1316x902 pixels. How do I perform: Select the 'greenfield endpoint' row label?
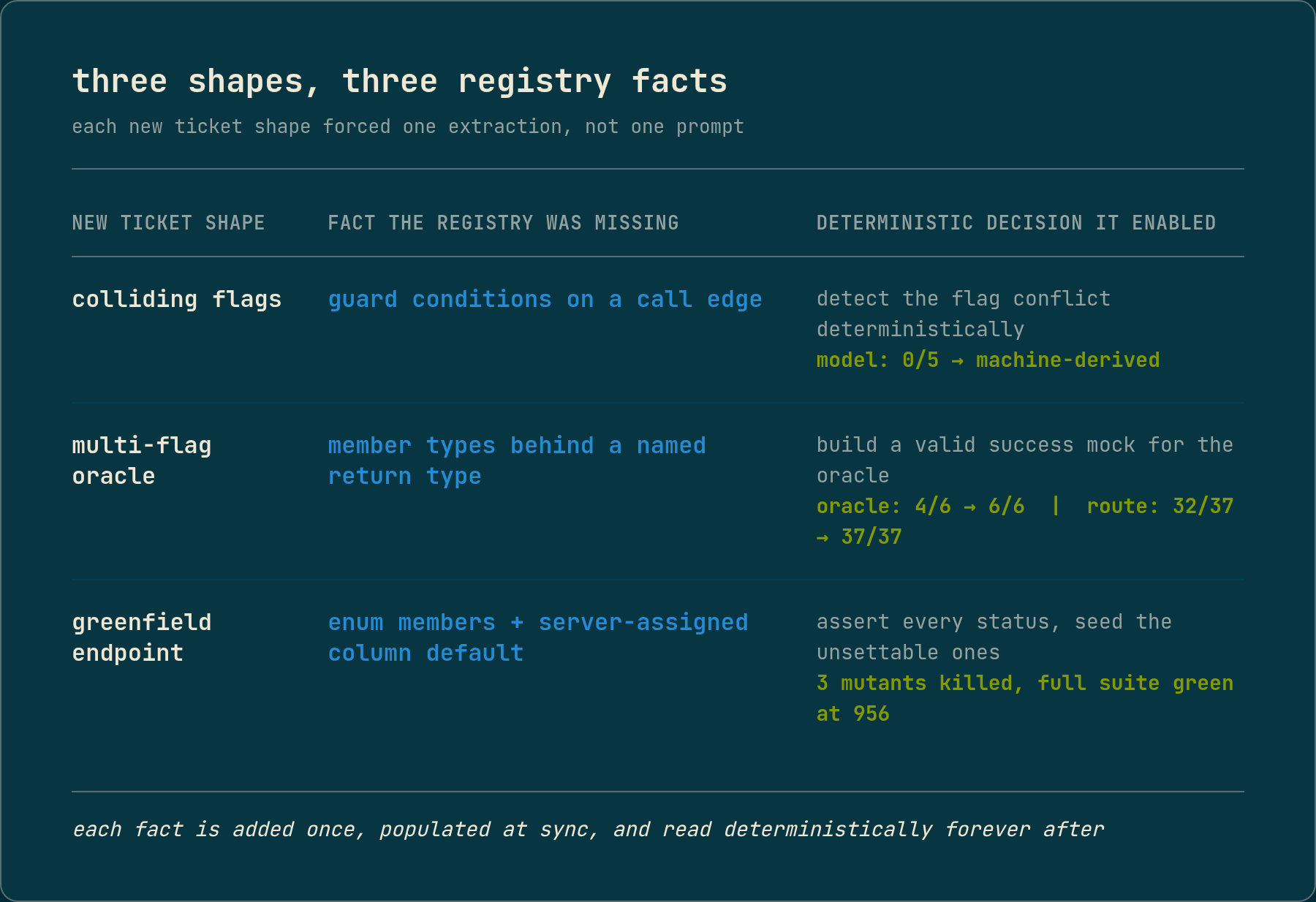142,637
